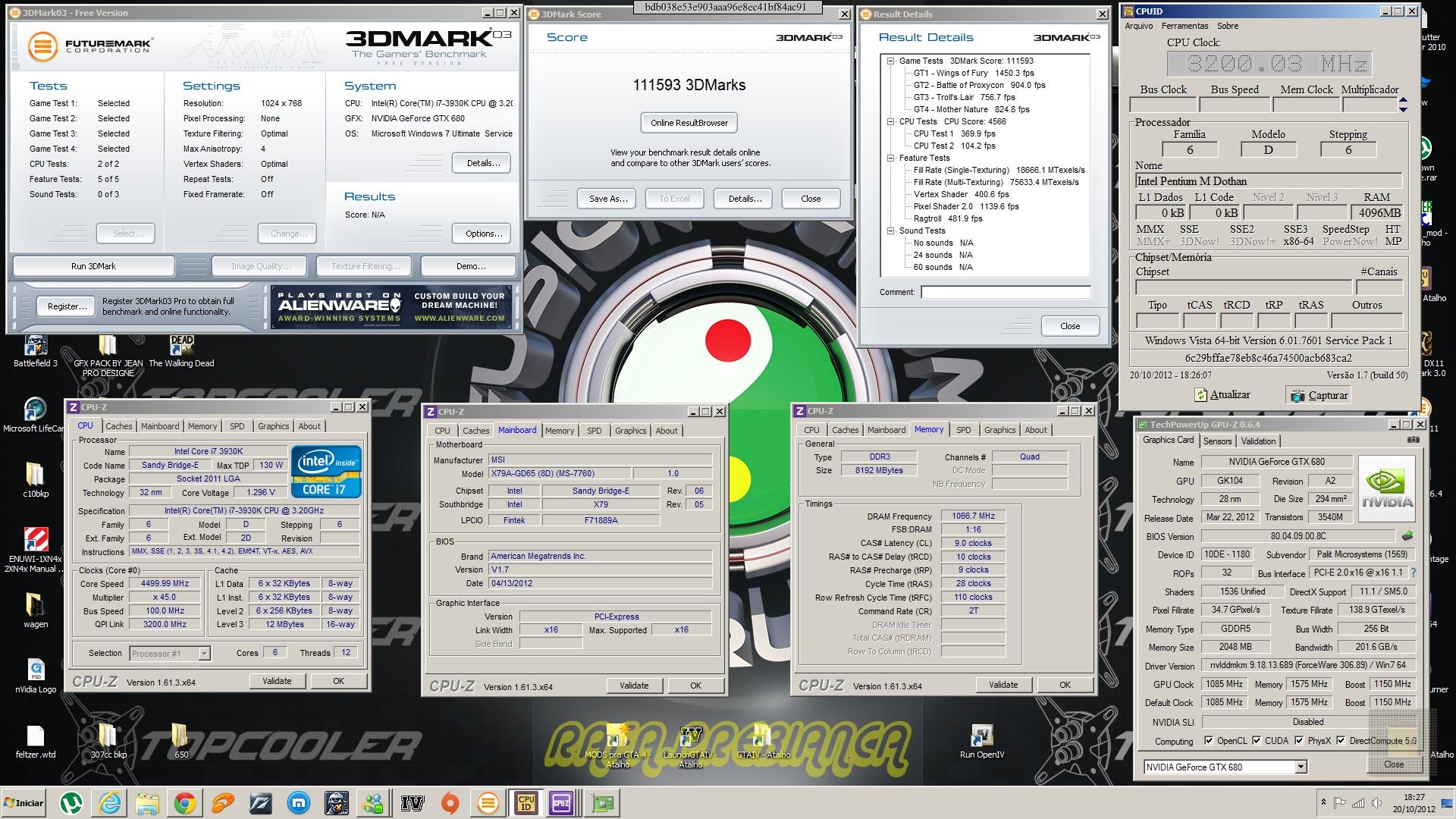
Task: Collapse the Feature Tests tree node
Action: point(890,158)
